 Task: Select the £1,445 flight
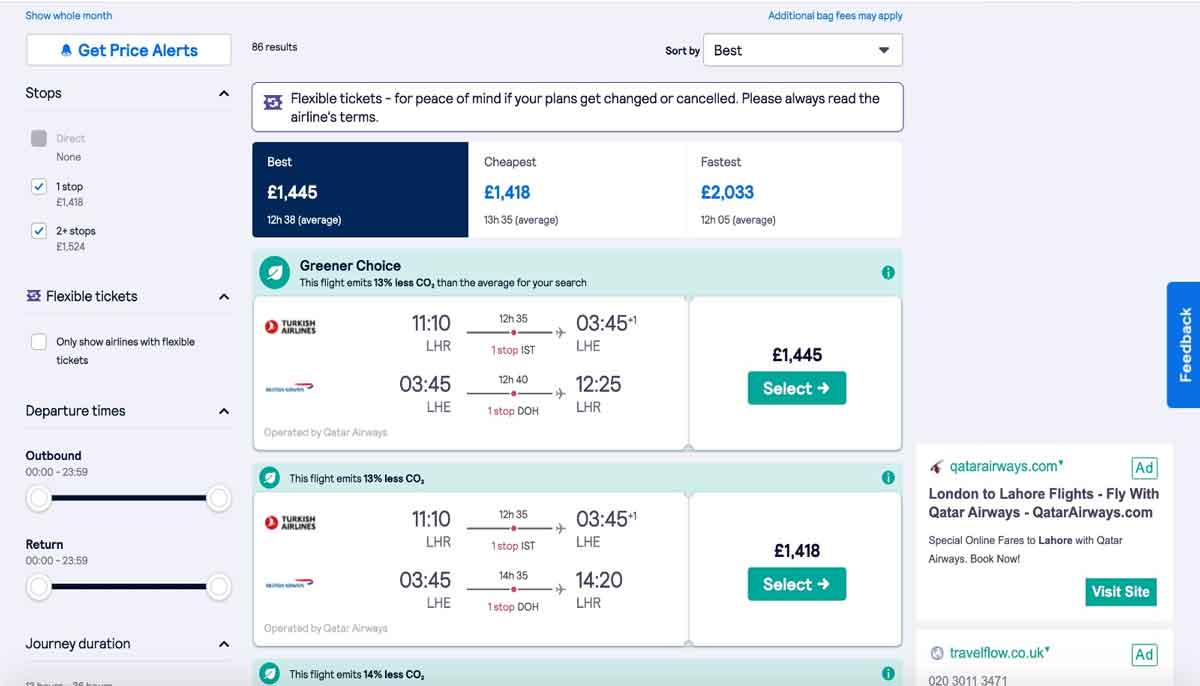pyautogui.click(x=797, y=388)
